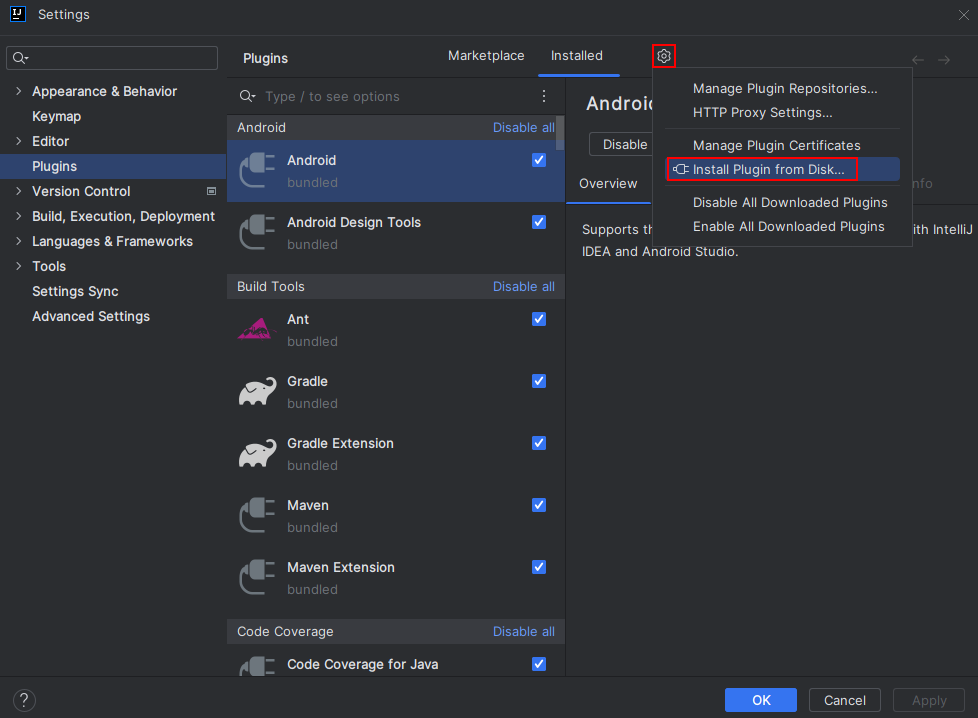Click Disable all for Android group
Image resolution: width=978 pixels, height=718 pixels.
[523, 128]
